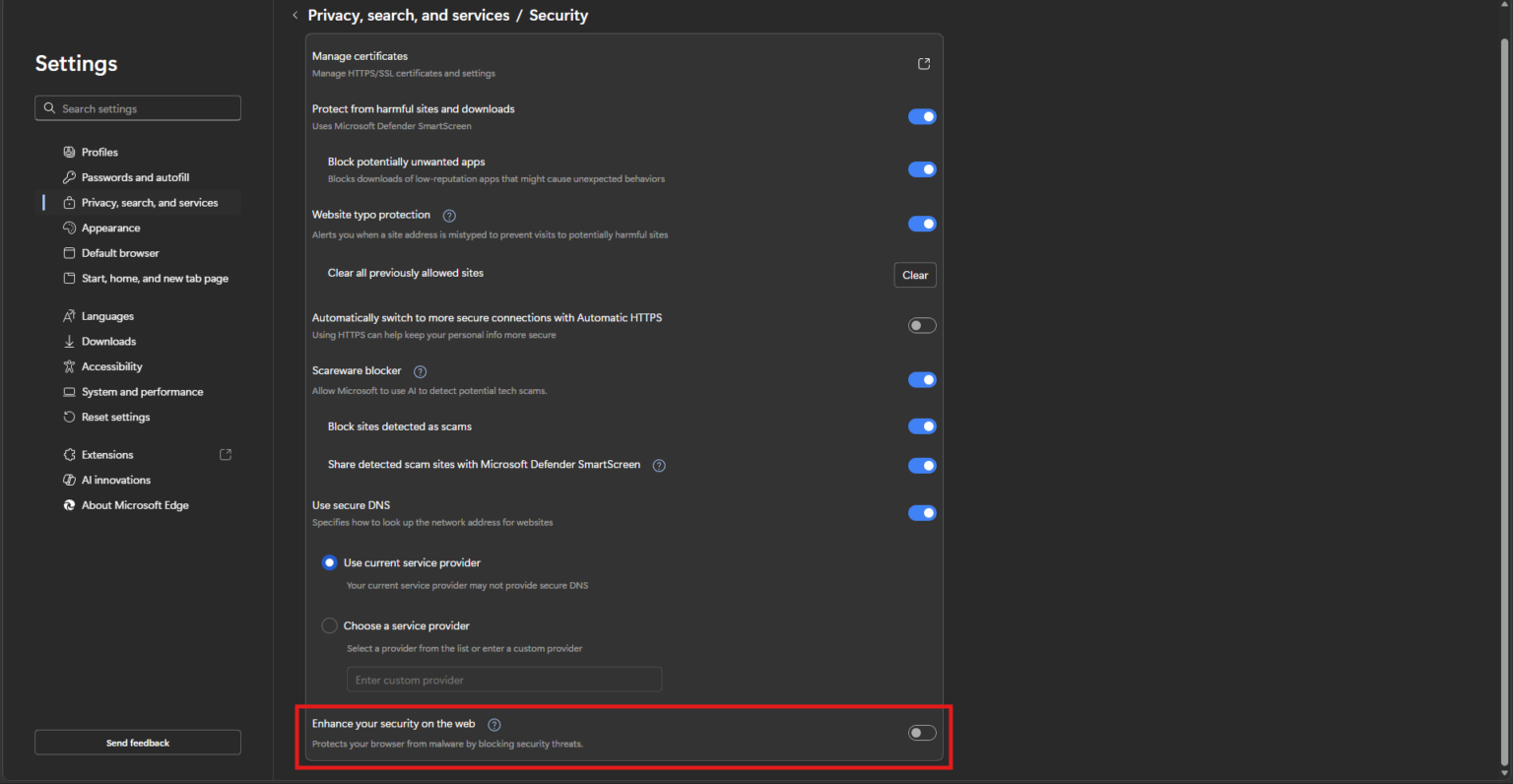
Task: Click the Reset settings icon
Action: 69,417
